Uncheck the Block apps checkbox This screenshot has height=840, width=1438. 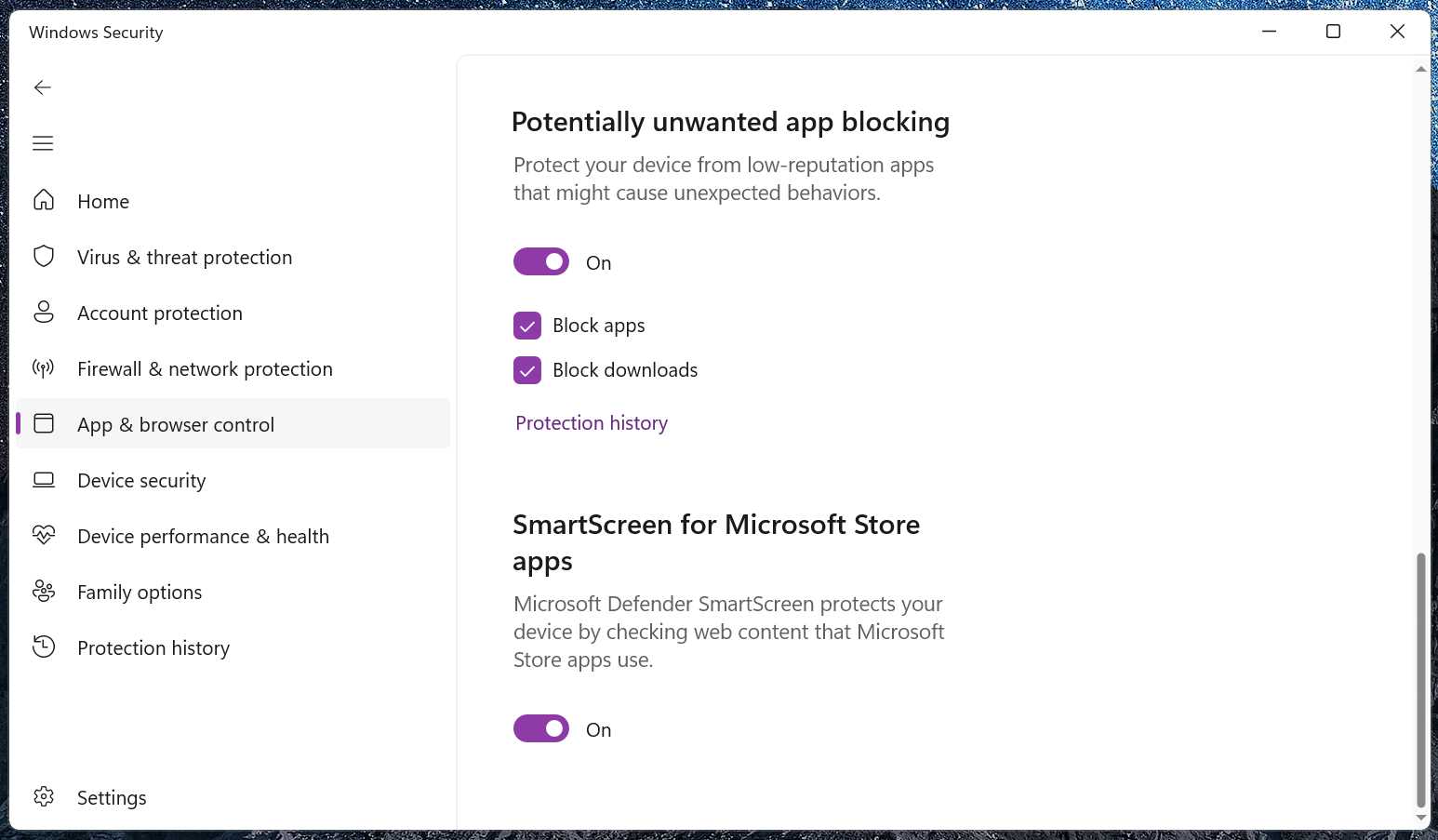(x=527, y=326)
